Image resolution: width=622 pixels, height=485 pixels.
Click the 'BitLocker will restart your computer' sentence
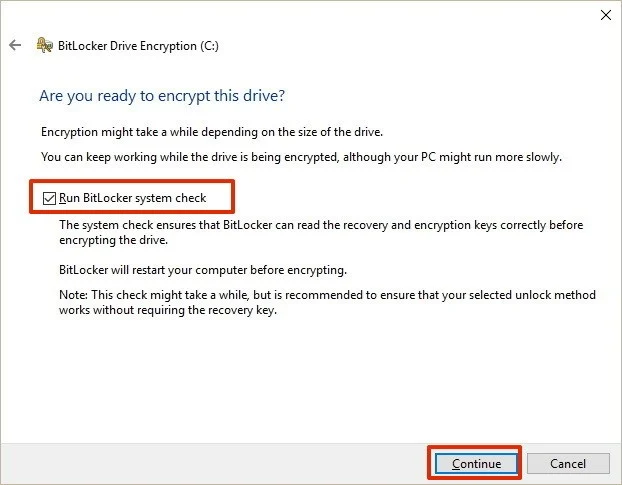(x=203, y=270)
